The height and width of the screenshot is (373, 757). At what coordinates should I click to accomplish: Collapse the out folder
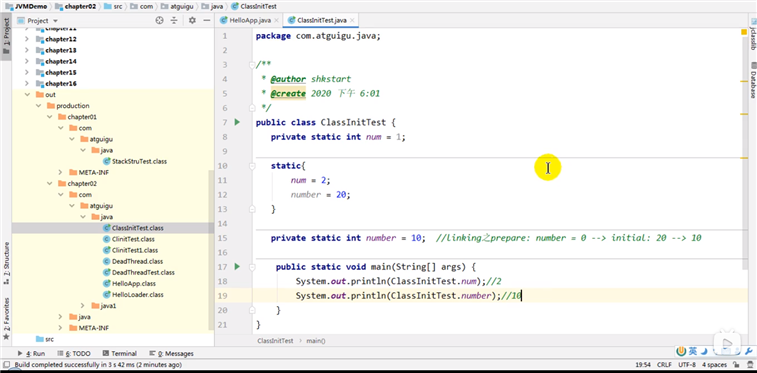click(x=28, y=95)
